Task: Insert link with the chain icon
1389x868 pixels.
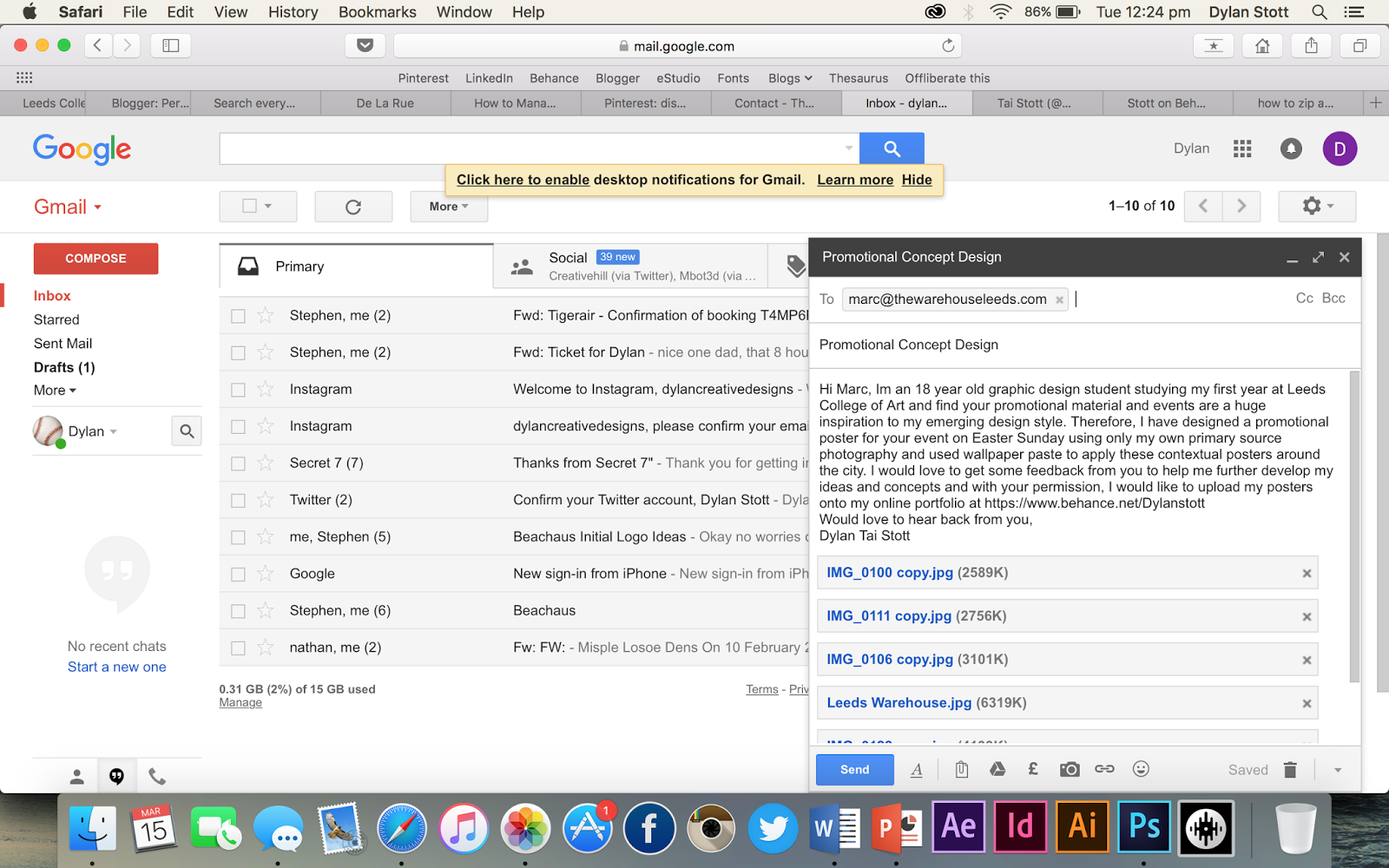Action: pyautogui.click(x=1104, y=769)
